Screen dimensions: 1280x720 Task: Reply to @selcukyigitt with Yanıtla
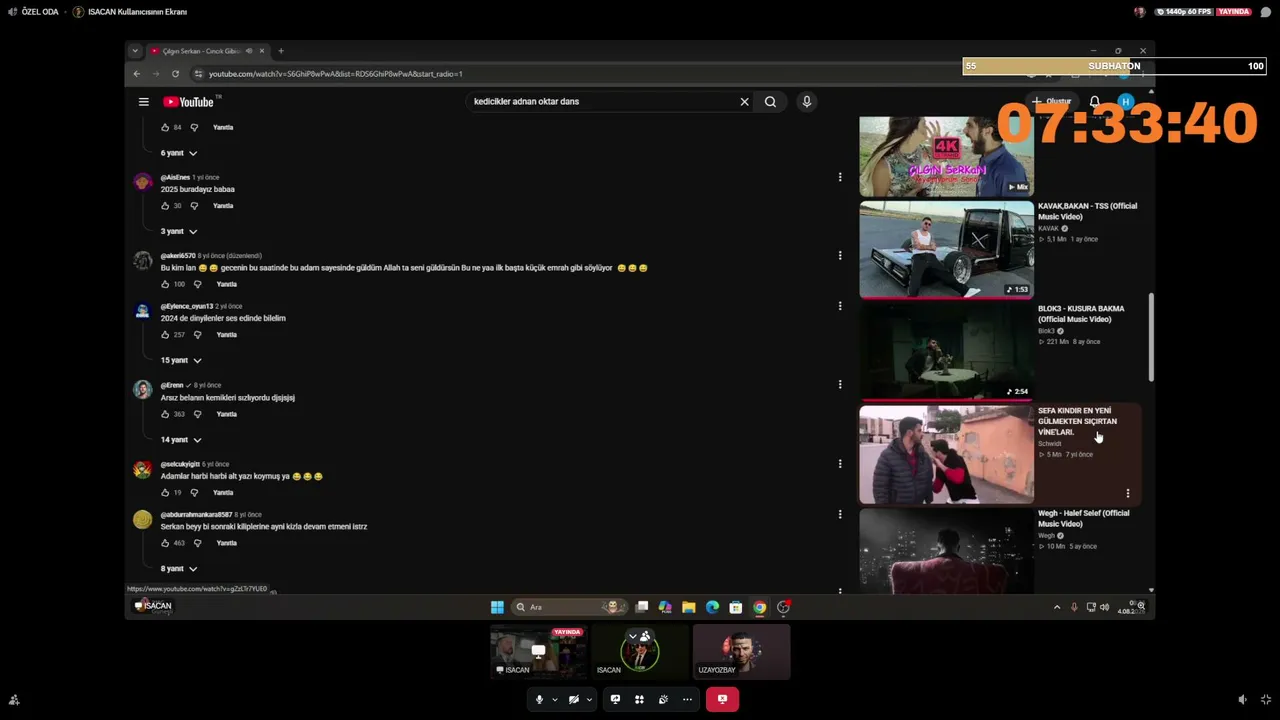click(x=223, y=493)
